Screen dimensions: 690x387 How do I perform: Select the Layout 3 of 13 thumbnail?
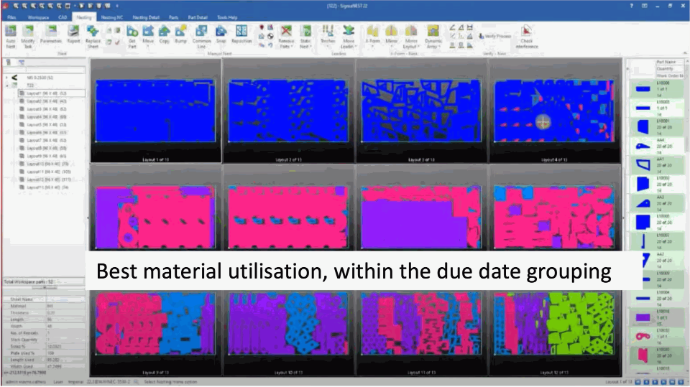[x=421, y=111]
